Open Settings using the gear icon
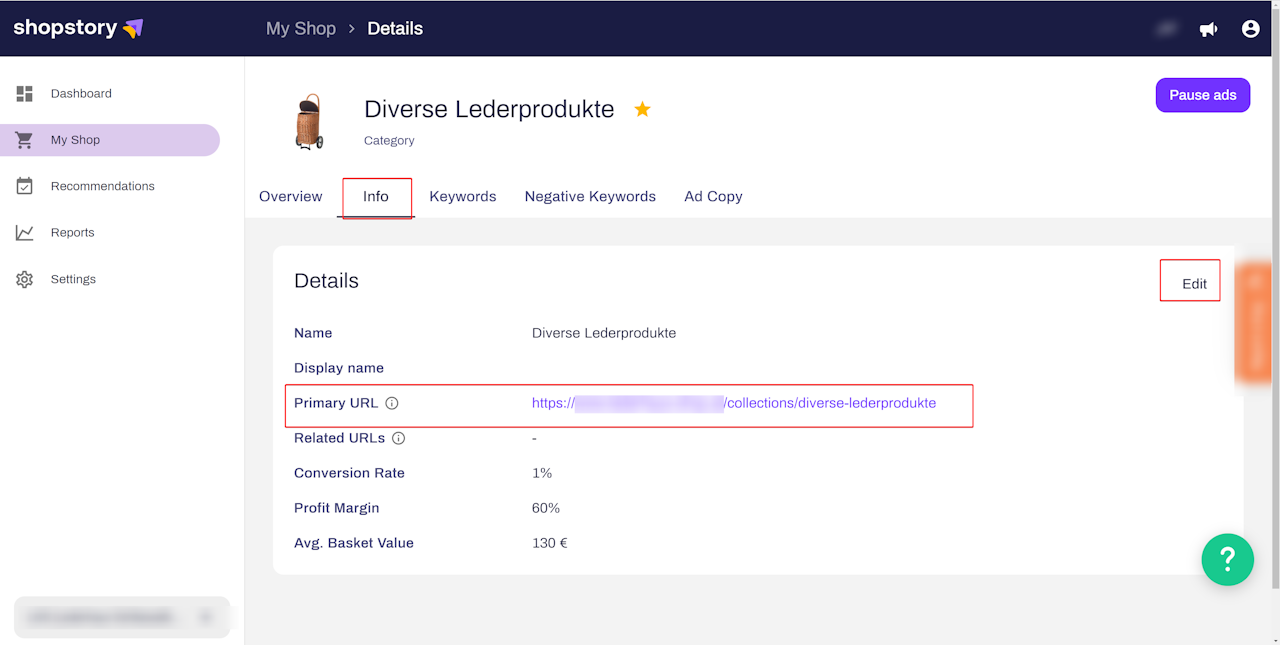The height and width of the screenshot is (645, 1280). point(25,280)
